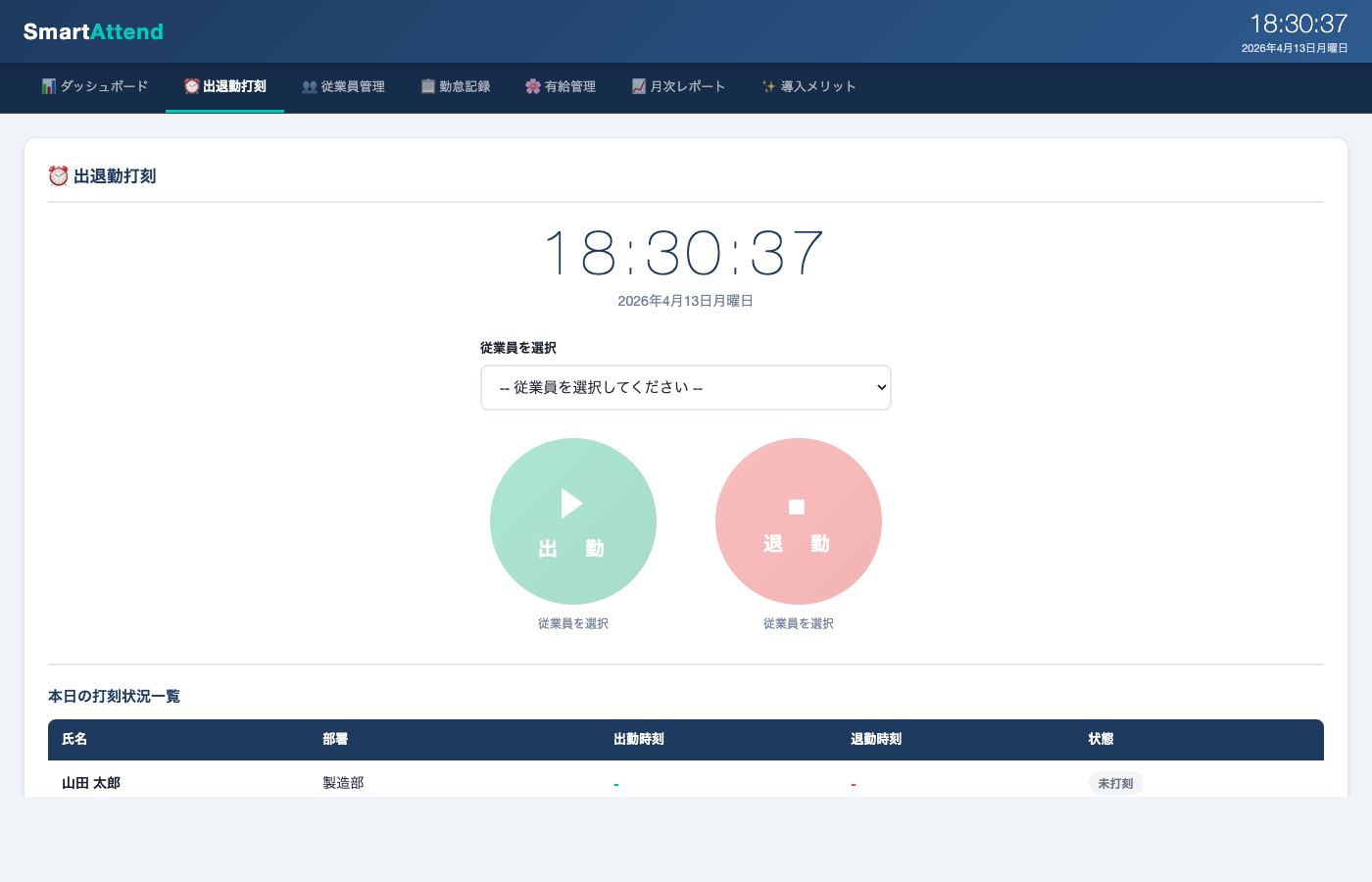Viewport: 1372px width, 882px height.
Task: Click the alarm clock icon on 出退勤打刻 nav
Action: click(192, 86)
